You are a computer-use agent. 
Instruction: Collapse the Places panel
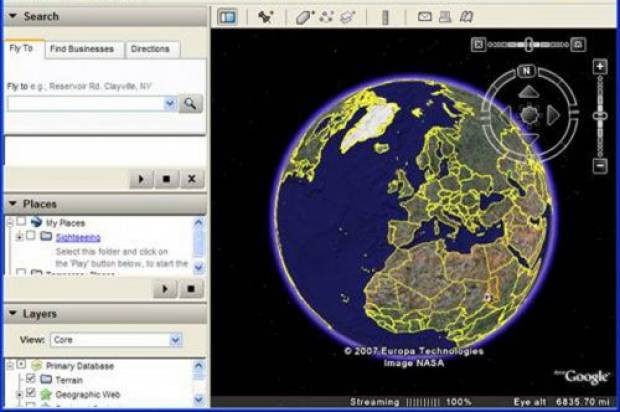click(x=13, y=204)
